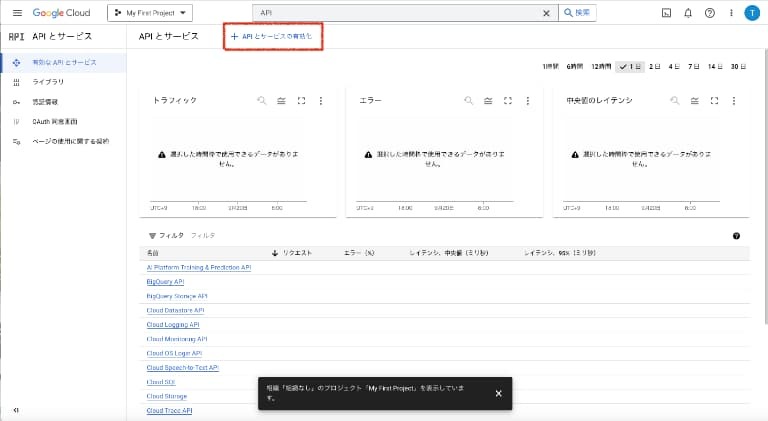The image size is (768, 421).
Task: Open the BigQuery API link
Action: (x=165, y=282)
